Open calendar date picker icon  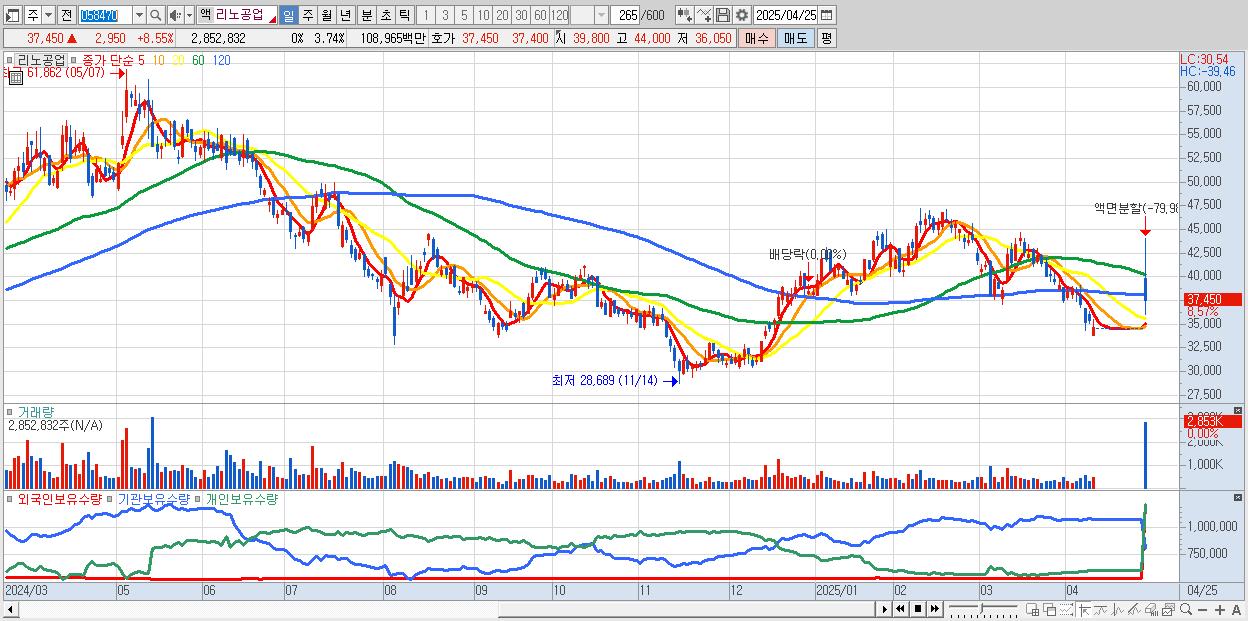tap(826, 15)
